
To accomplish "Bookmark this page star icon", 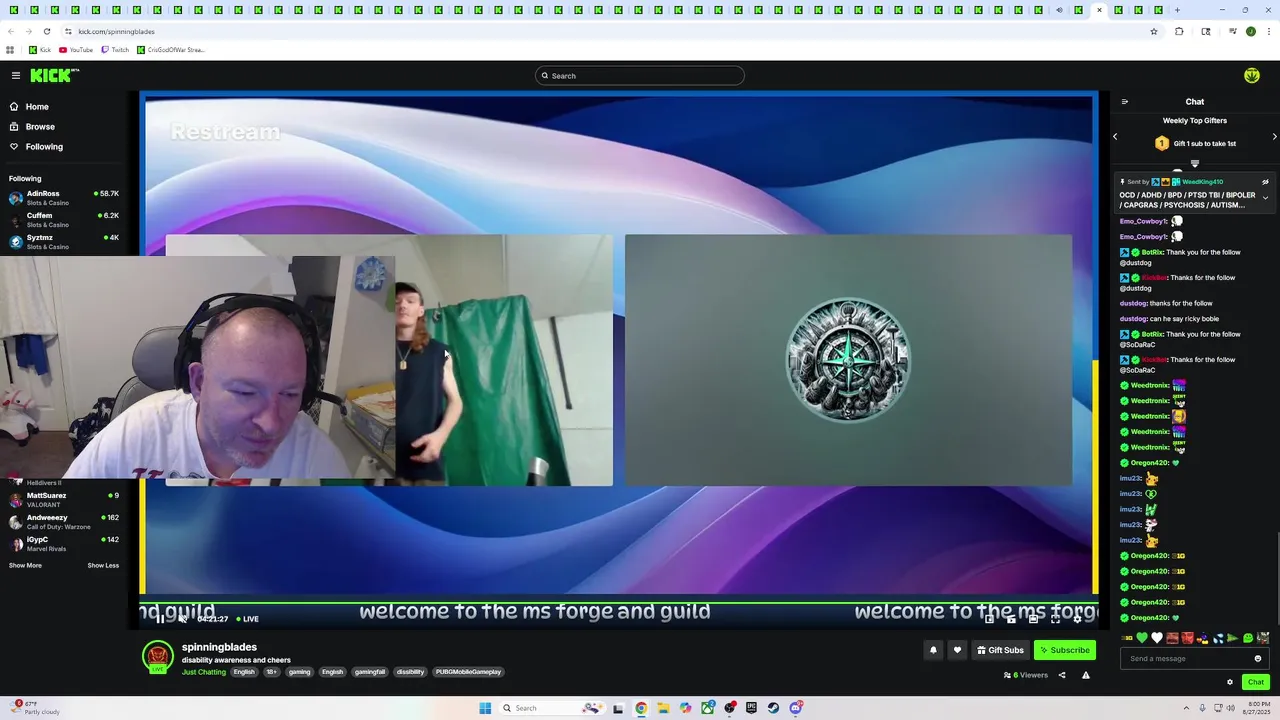I will click(1153, 31).
